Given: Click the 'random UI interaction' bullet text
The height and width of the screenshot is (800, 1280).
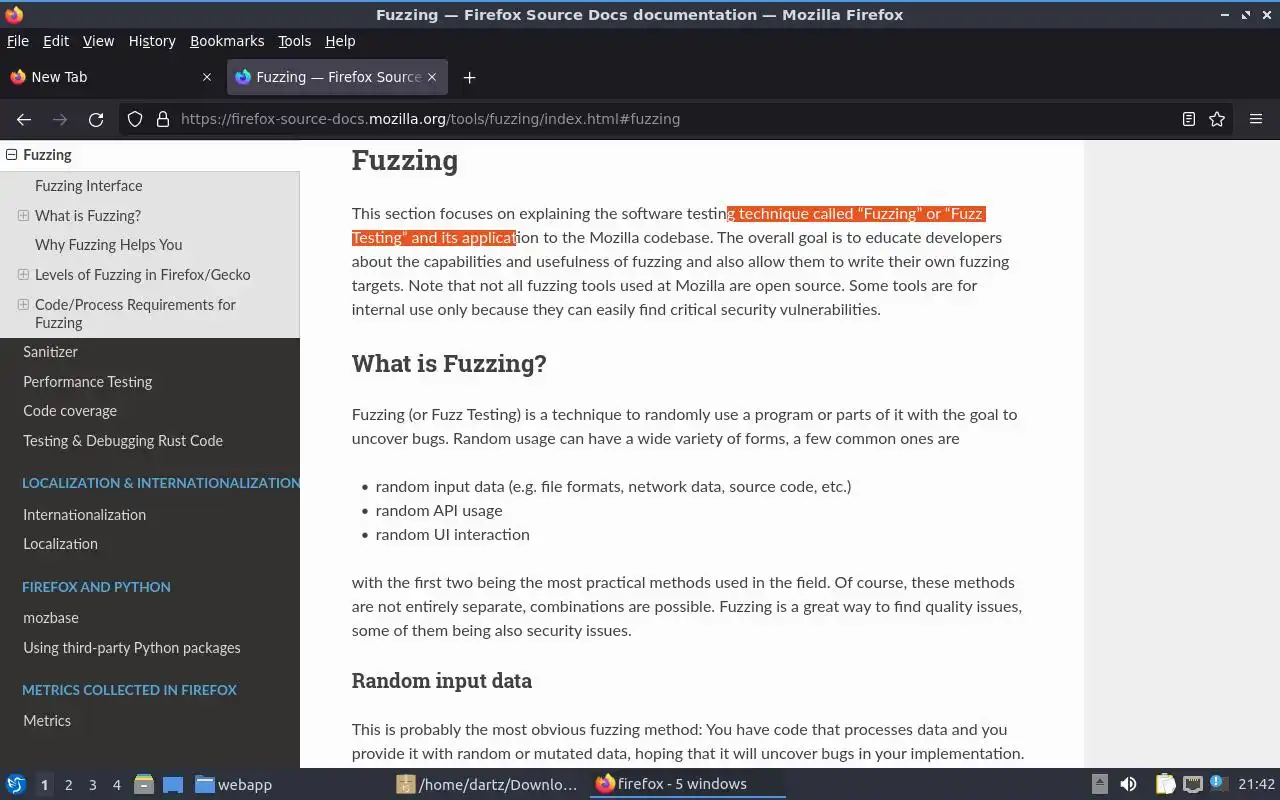Looking at the screenshot, I should coord(452,535).
